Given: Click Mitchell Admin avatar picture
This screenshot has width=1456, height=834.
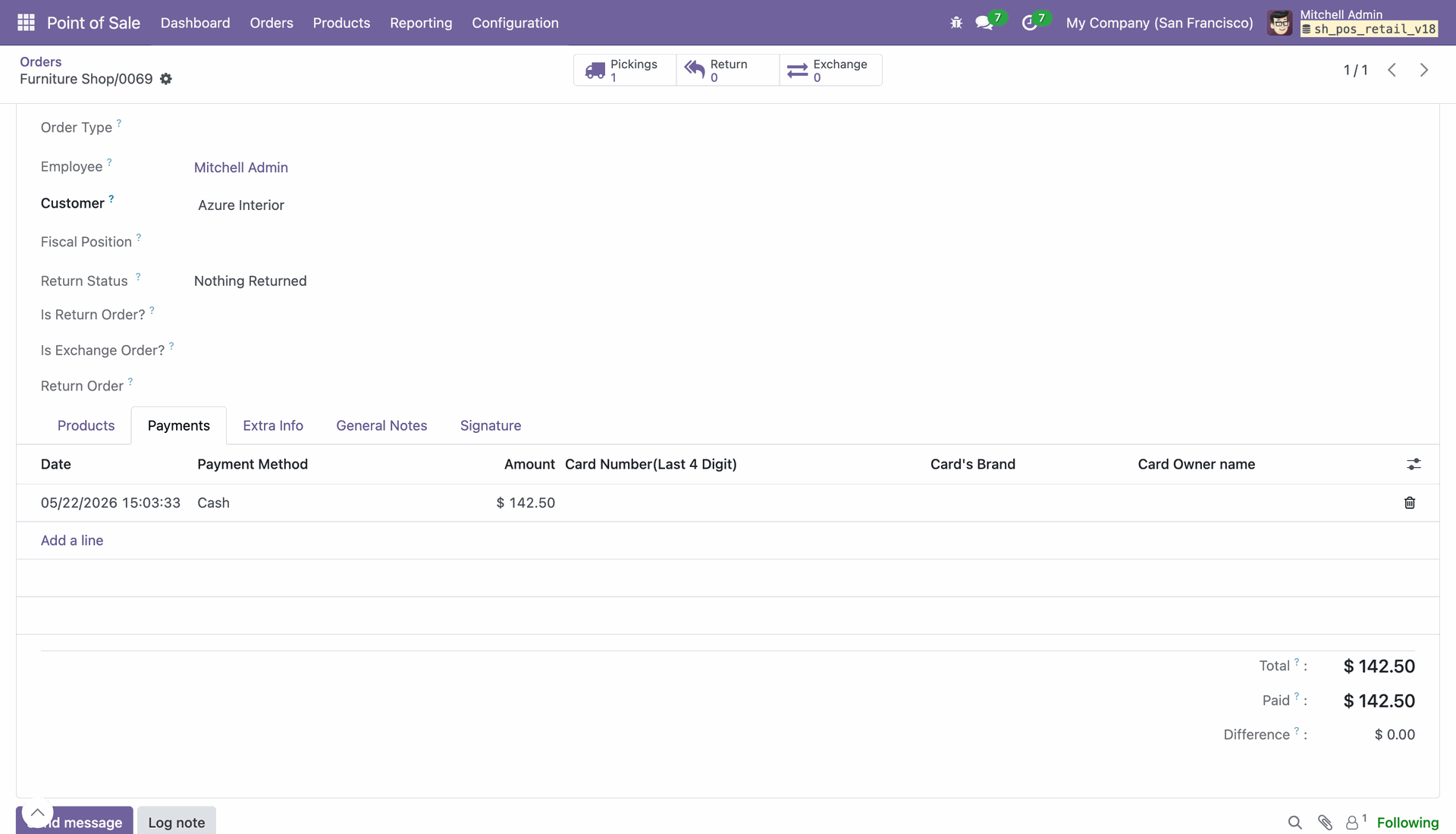Looking at the screenshot, I should 1280,23.
